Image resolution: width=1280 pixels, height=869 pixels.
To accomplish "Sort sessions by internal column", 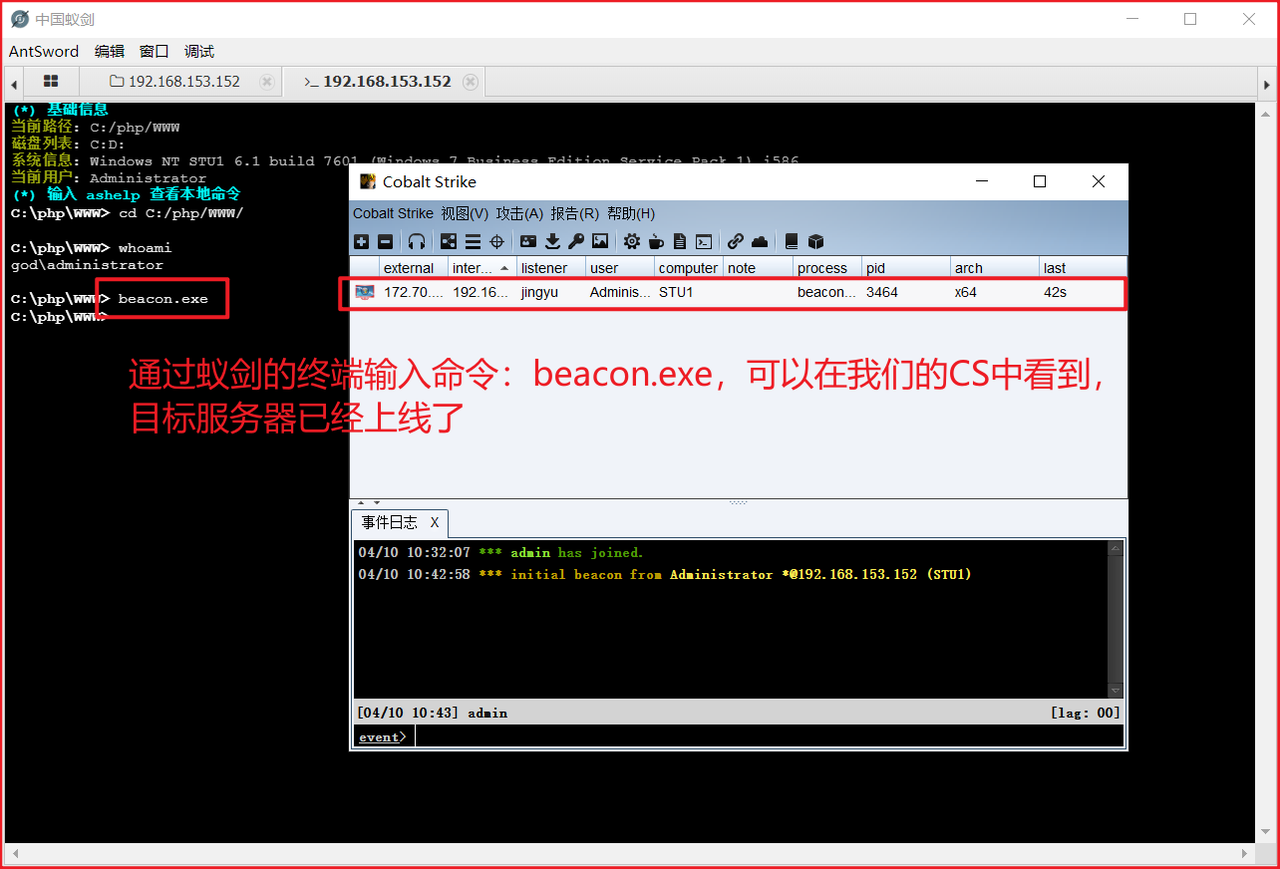I will [482, 268].
